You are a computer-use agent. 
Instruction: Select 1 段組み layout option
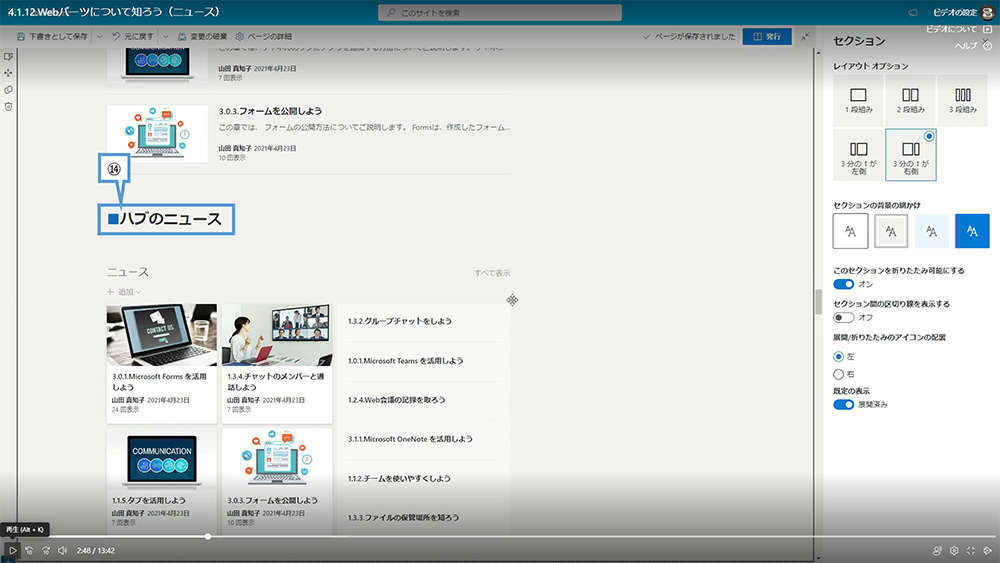858,100
